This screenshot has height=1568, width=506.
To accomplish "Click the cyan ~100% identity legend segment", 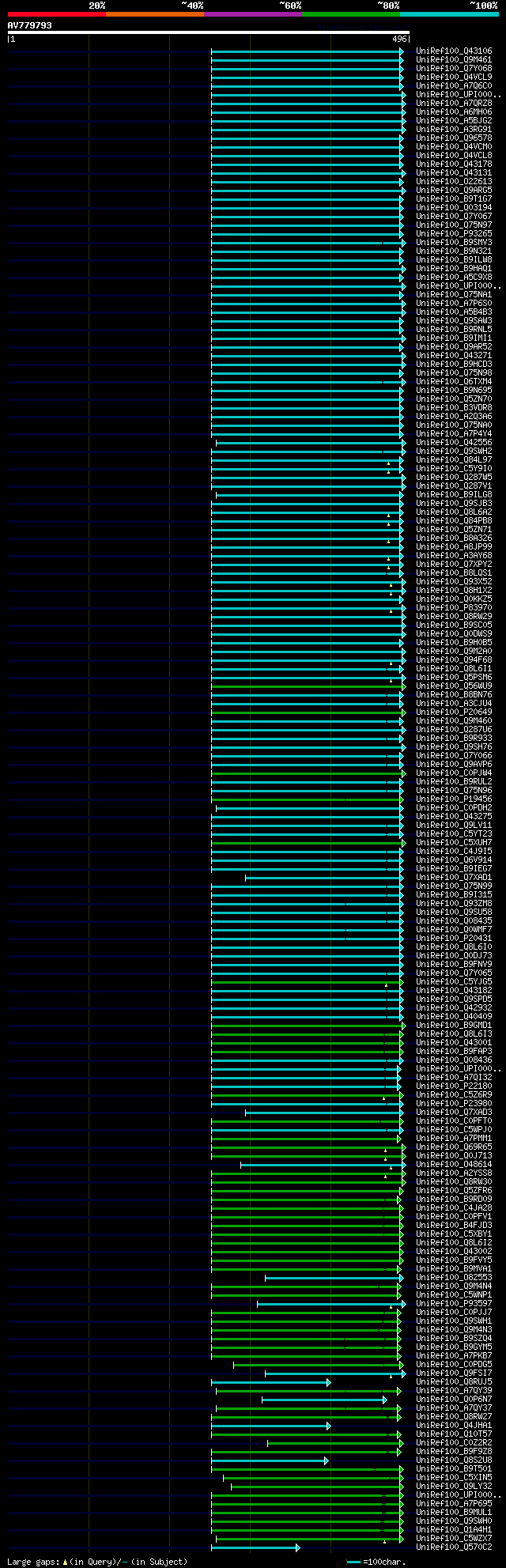I will pos(449,14).
